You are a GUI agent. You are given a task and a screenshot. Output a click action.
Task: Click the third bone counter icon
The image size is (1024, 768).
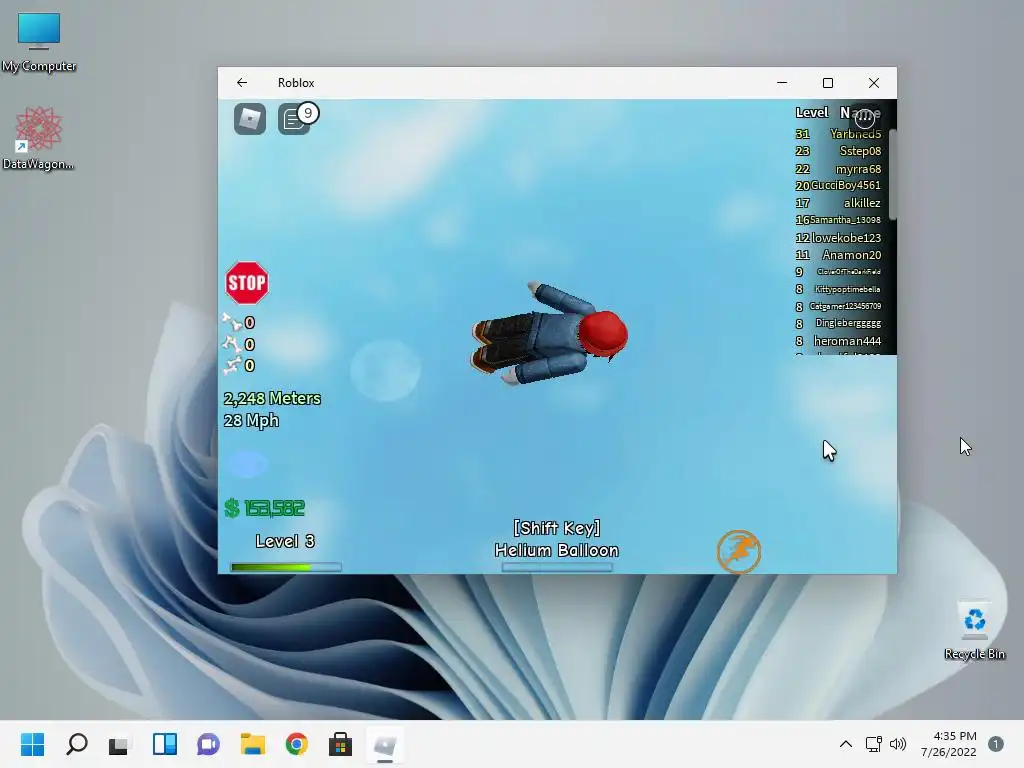[231, 365]
